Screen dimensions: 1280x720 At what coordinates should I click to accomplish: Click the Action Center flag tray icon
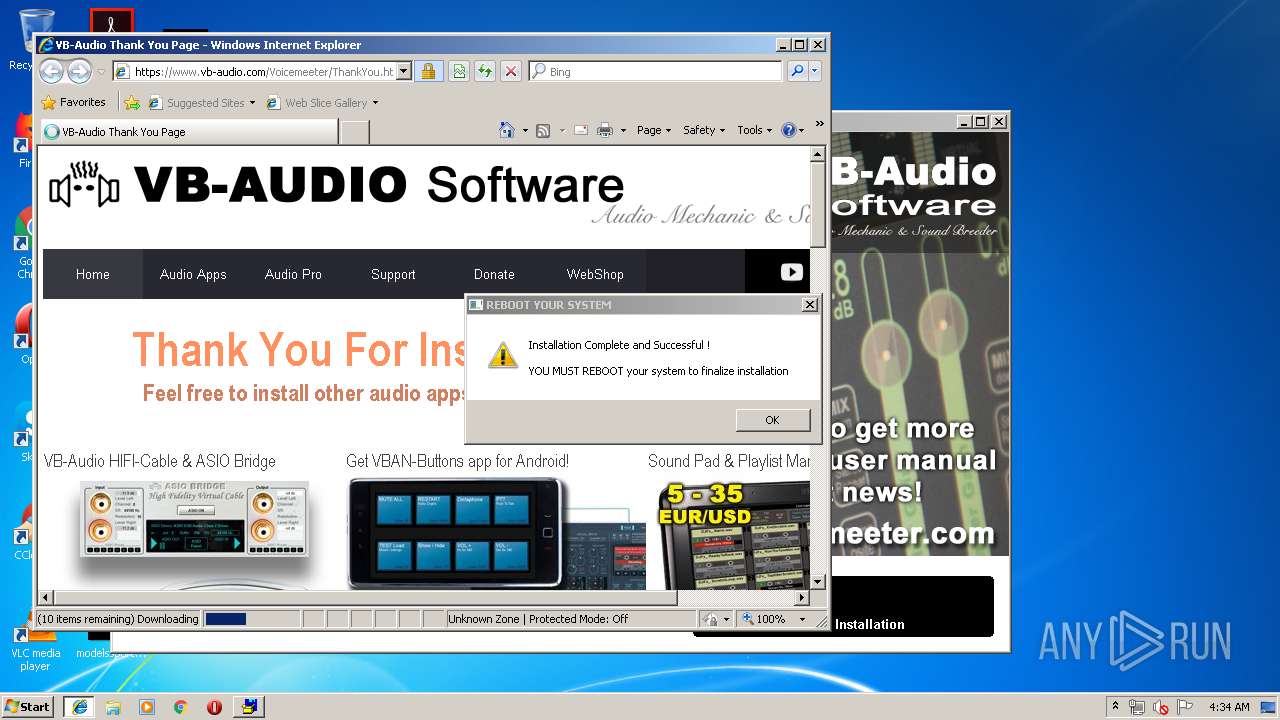tap(1184, 707)
